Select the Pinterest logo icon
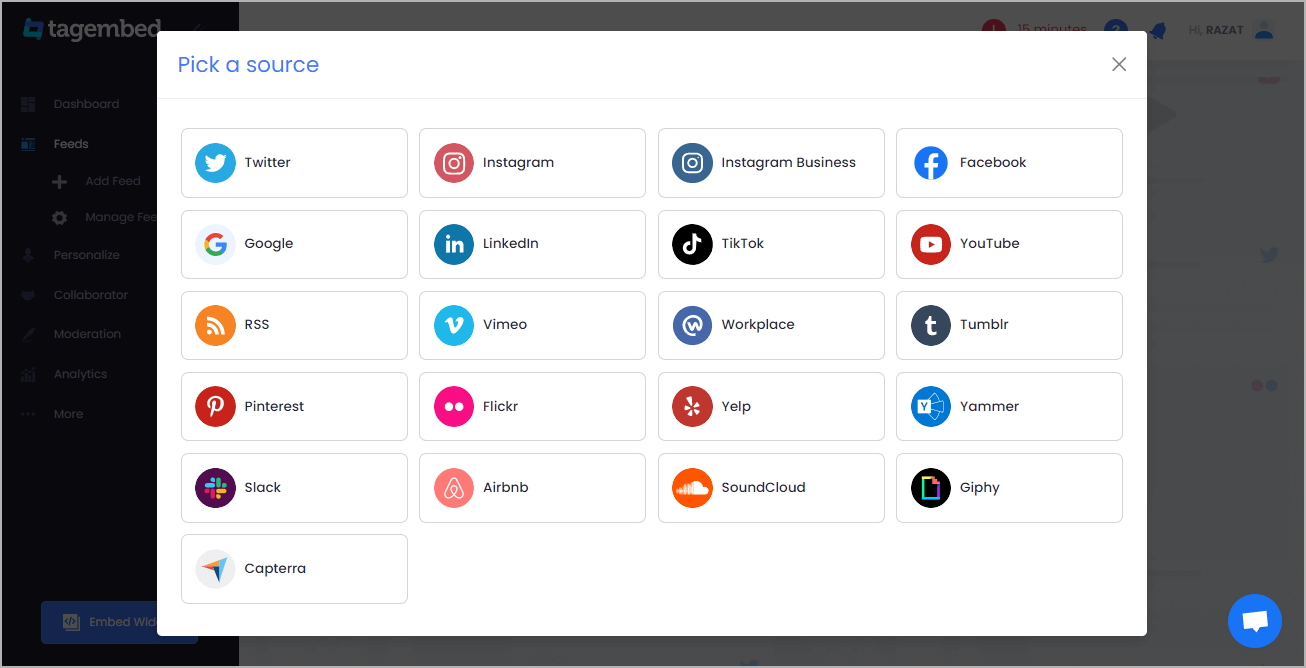1306x668 pixels. pyautogui.click(x=215, y=407)
